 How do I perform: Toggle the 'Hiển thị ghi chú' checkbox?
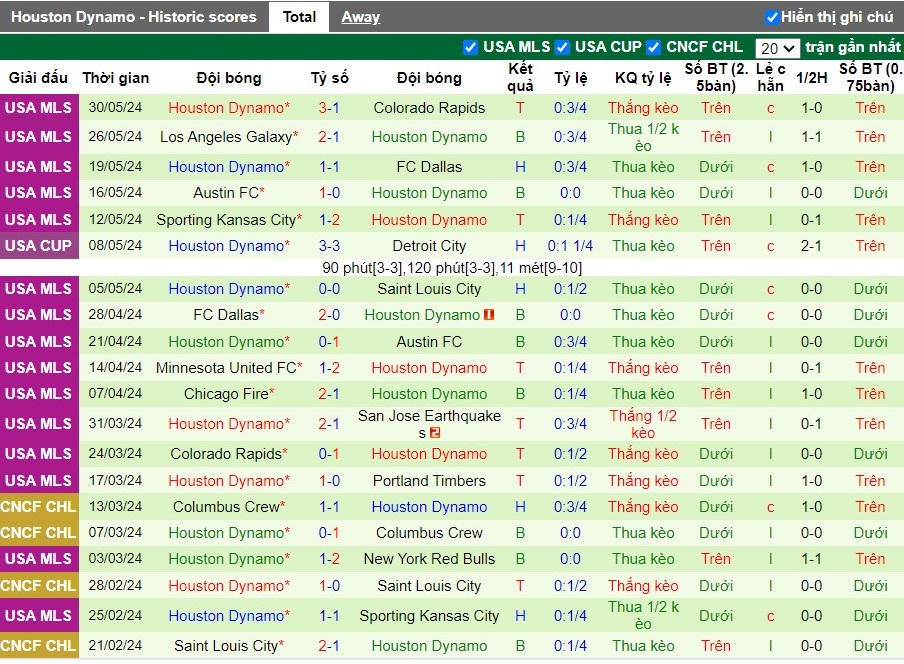tap(772, 17)
